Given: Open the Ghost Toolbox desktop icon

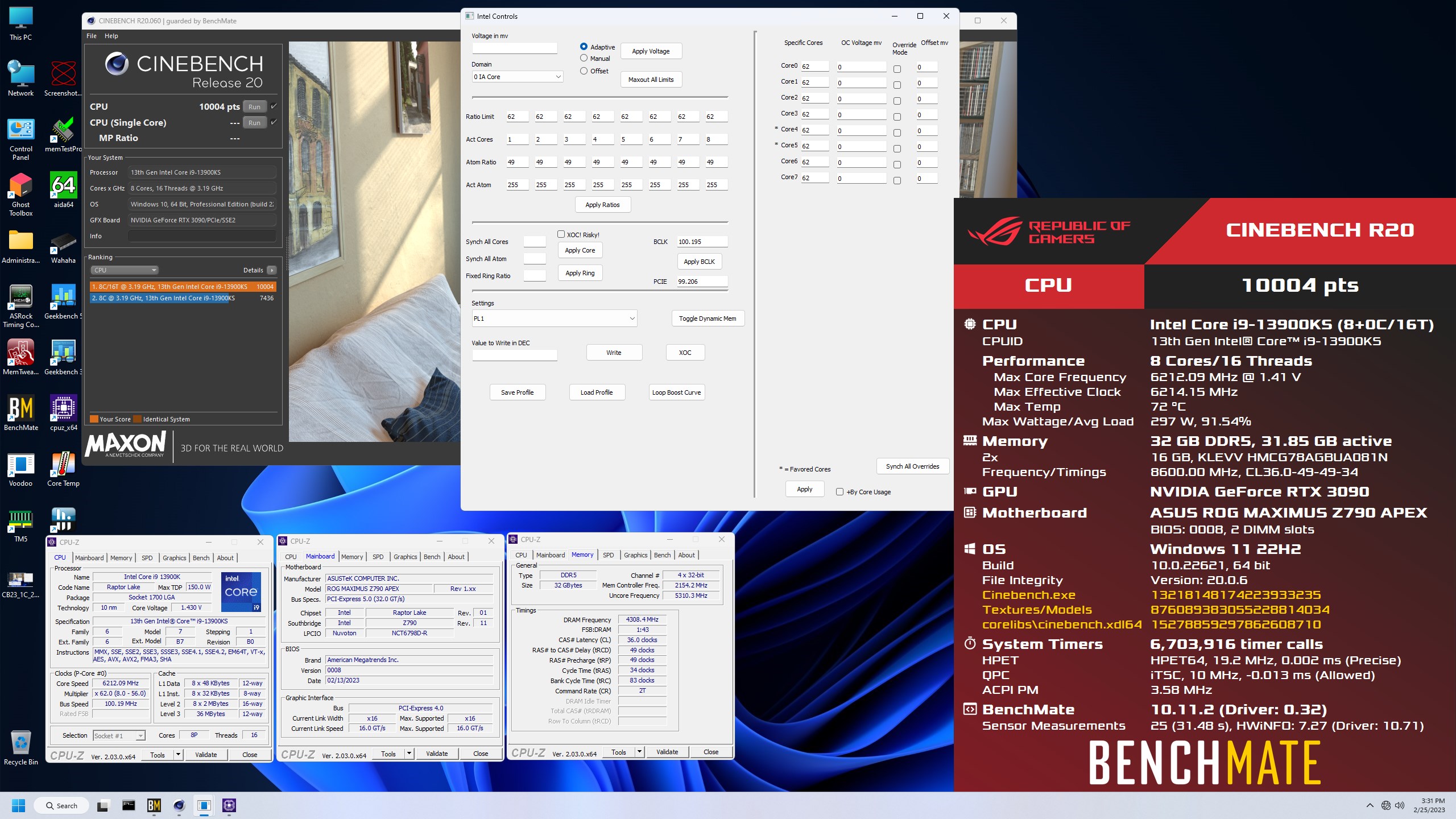Looking at the screenshot, I should (20, 195).
